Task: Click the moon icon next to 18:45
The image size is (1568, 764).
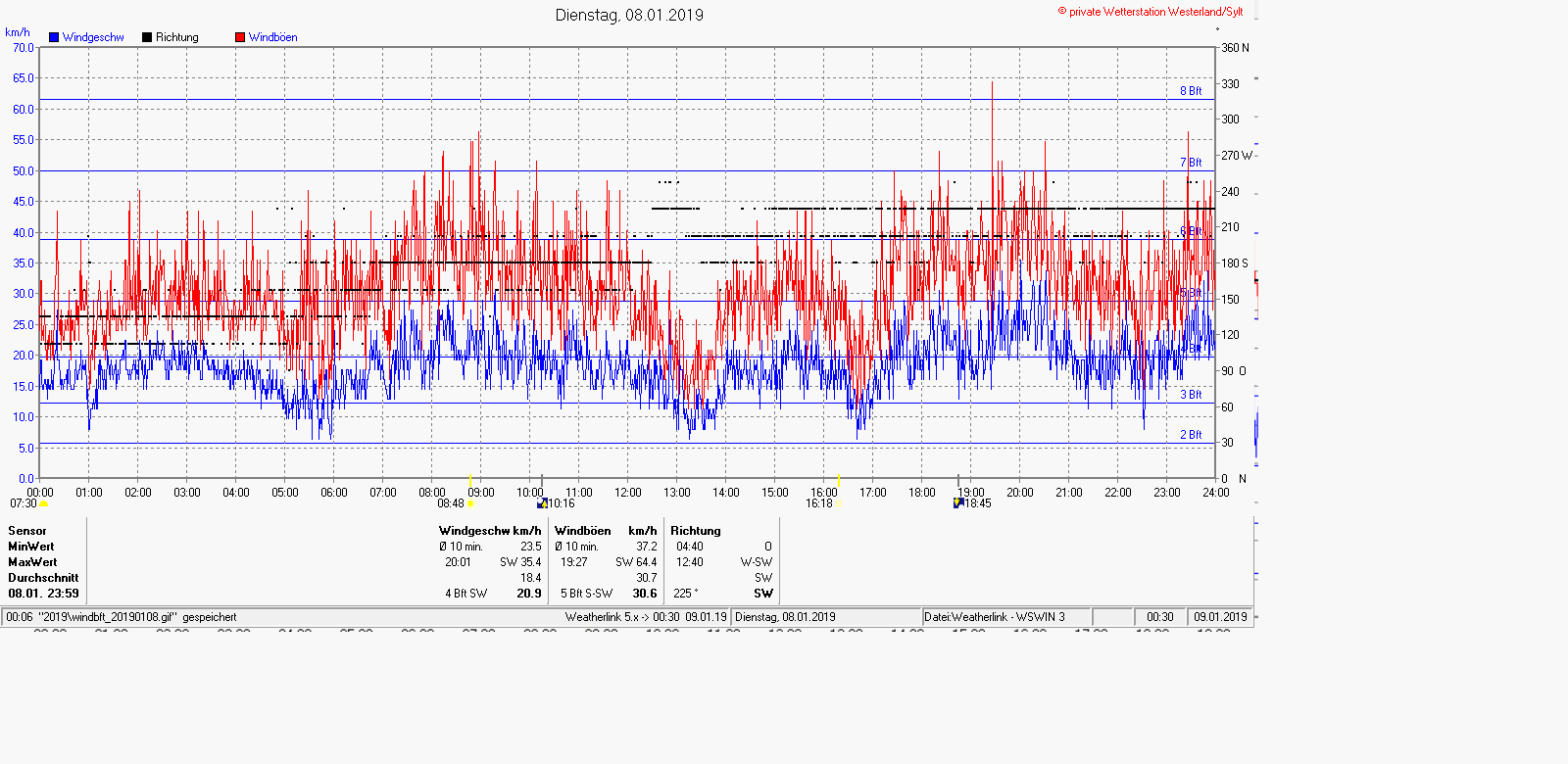Action: pos(958,503)
